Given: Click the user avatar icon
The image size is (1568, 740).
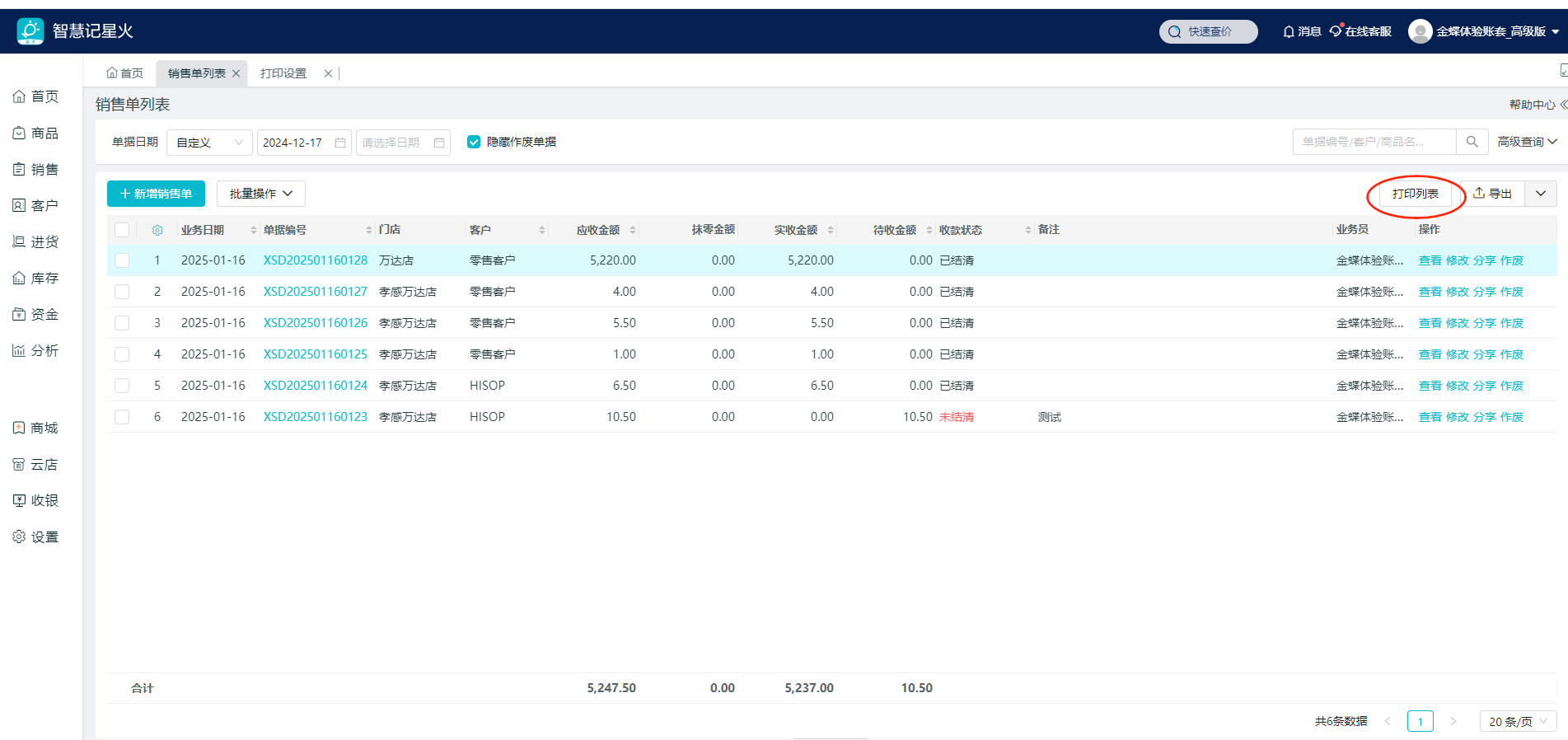Looking at the screenshot, I should coord(1420,31).
